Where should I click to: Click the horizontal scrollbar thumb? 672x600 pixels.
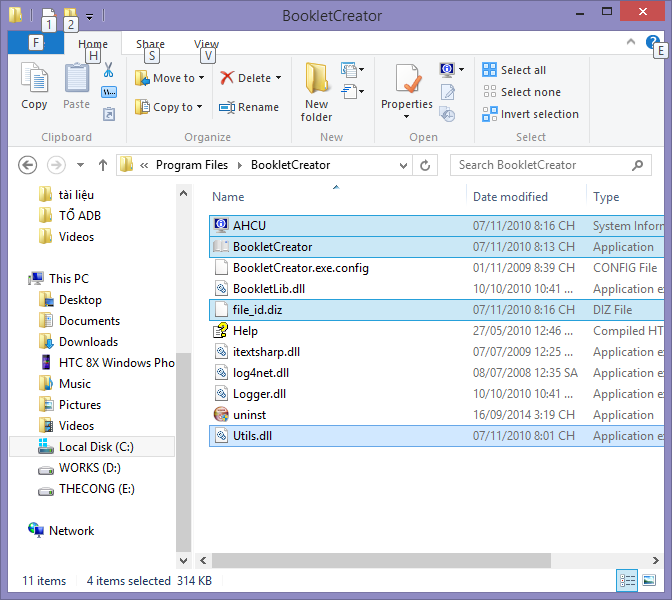coord(381,560)
